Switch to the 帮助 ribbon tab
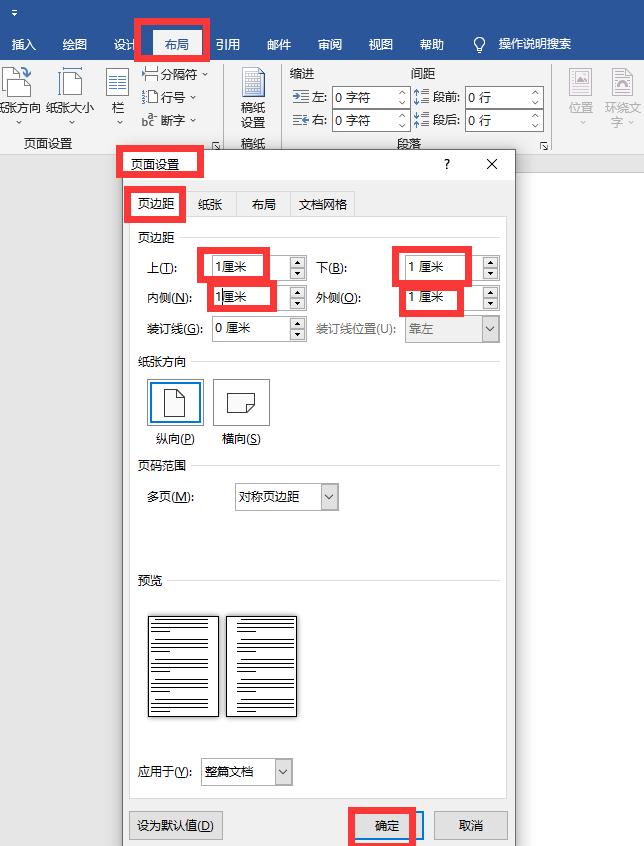 [431, 44]
